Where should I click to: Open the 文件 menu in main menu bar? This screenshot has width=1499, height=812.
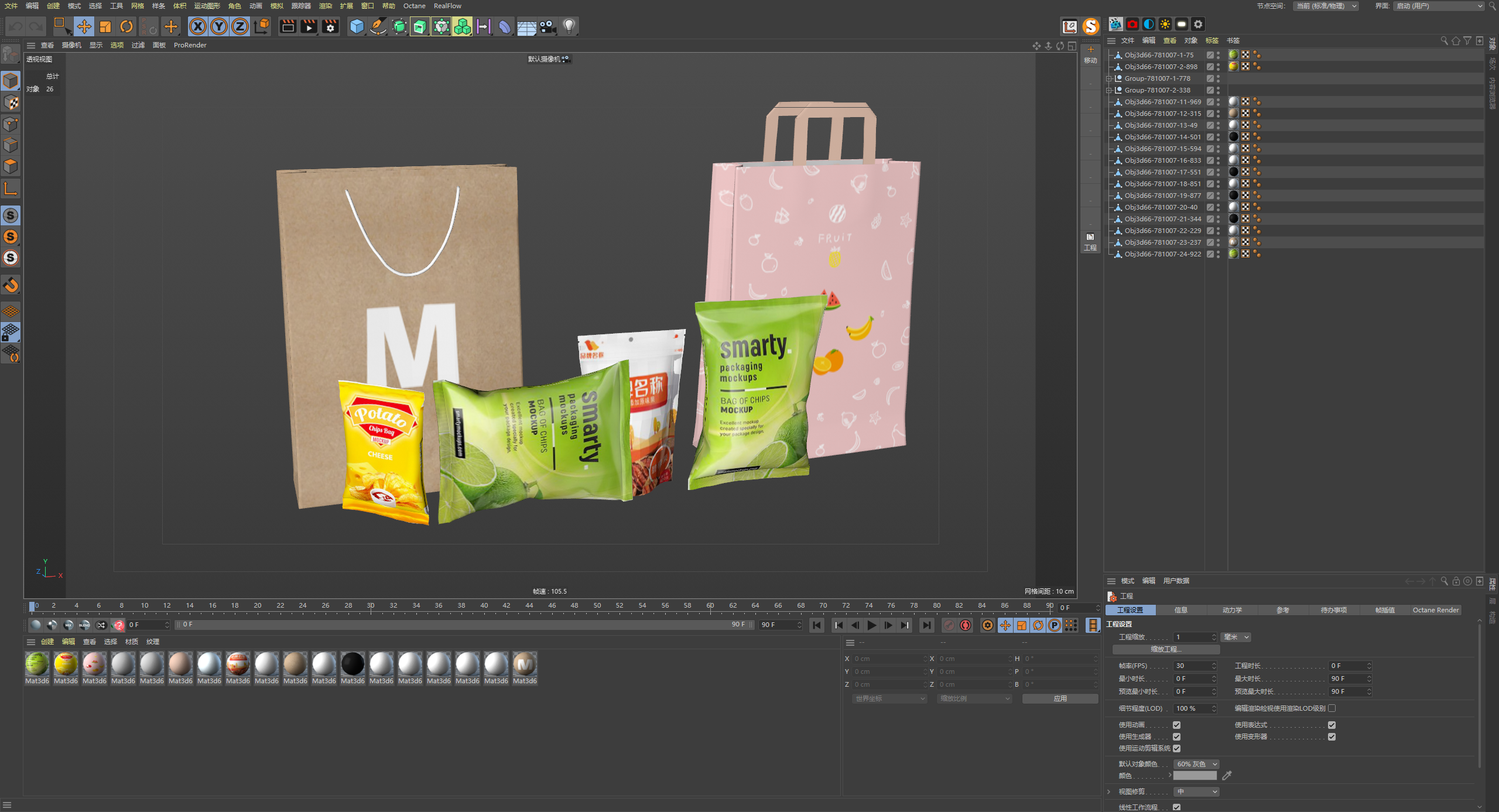point(11,6)
